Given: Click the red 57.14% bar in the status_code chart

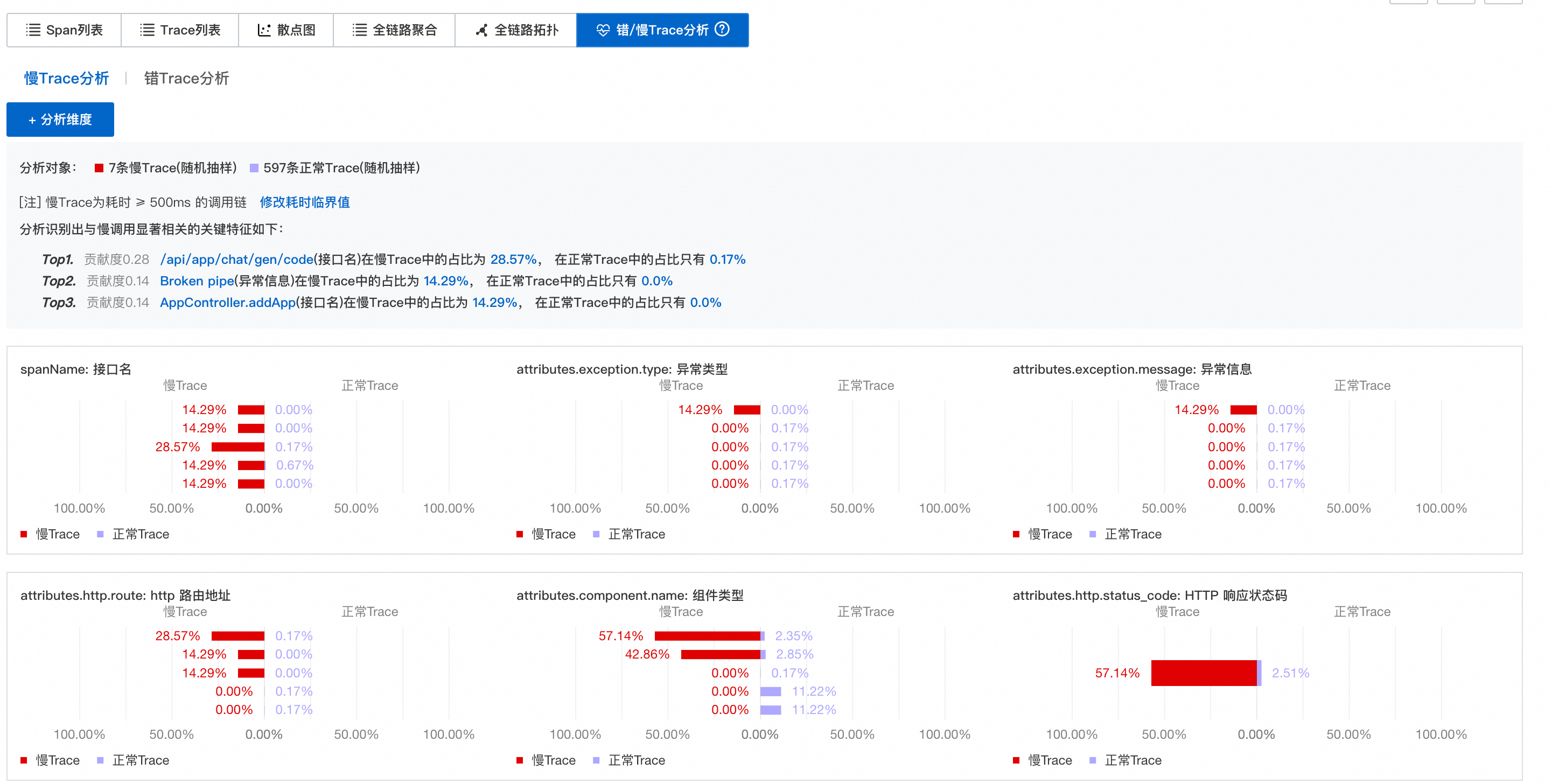Looking at the screenshot, I should click(x=1203, y=673).
